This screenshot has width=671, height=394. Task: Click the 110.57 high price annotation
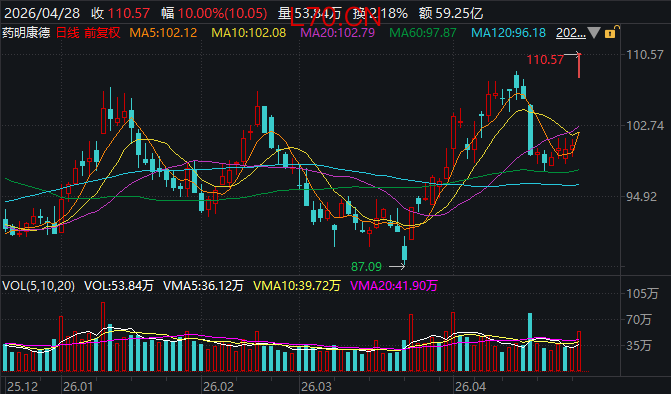coord(545,59)
